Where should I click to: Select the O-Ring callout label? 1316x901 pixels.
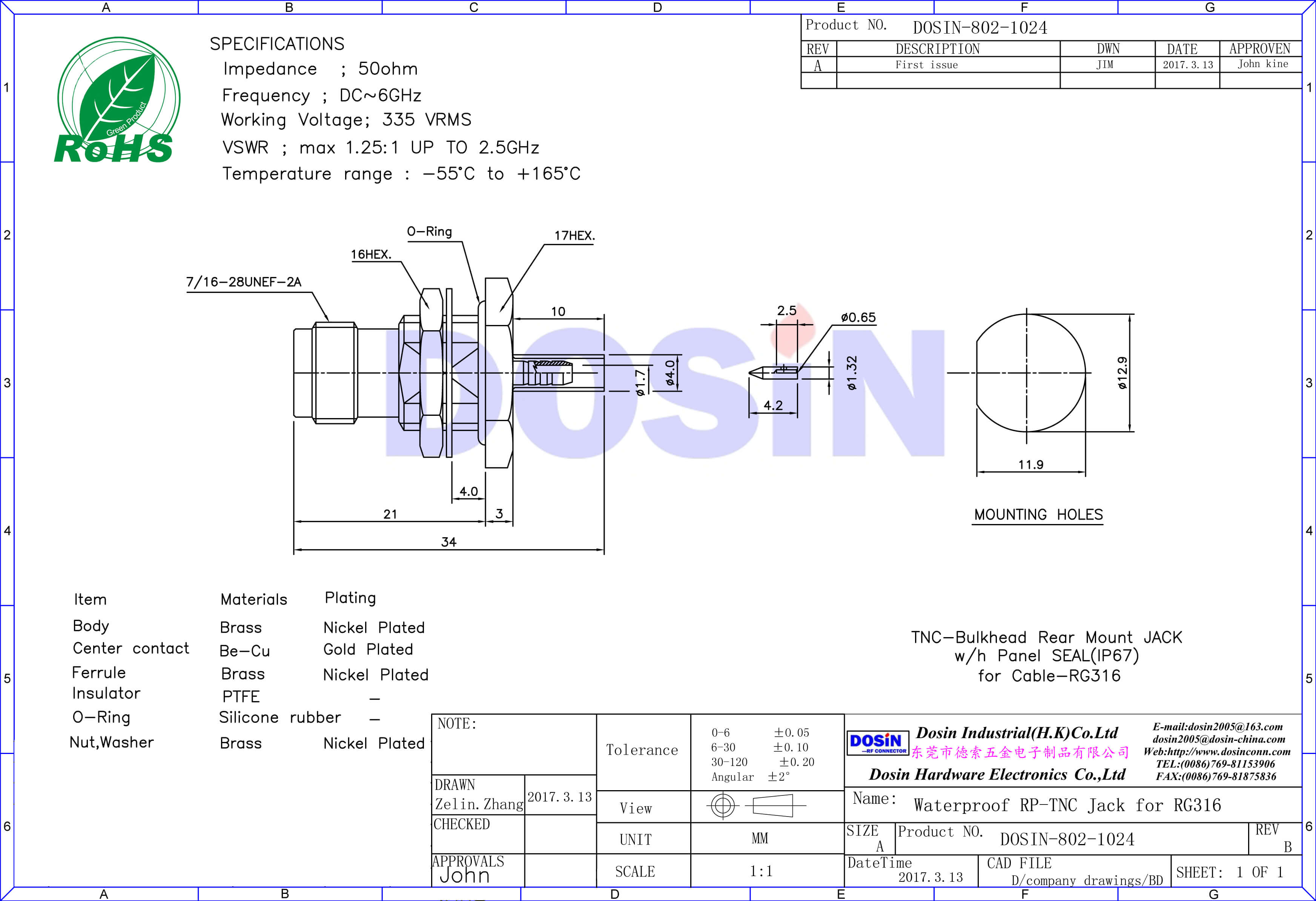pos(429,231)
